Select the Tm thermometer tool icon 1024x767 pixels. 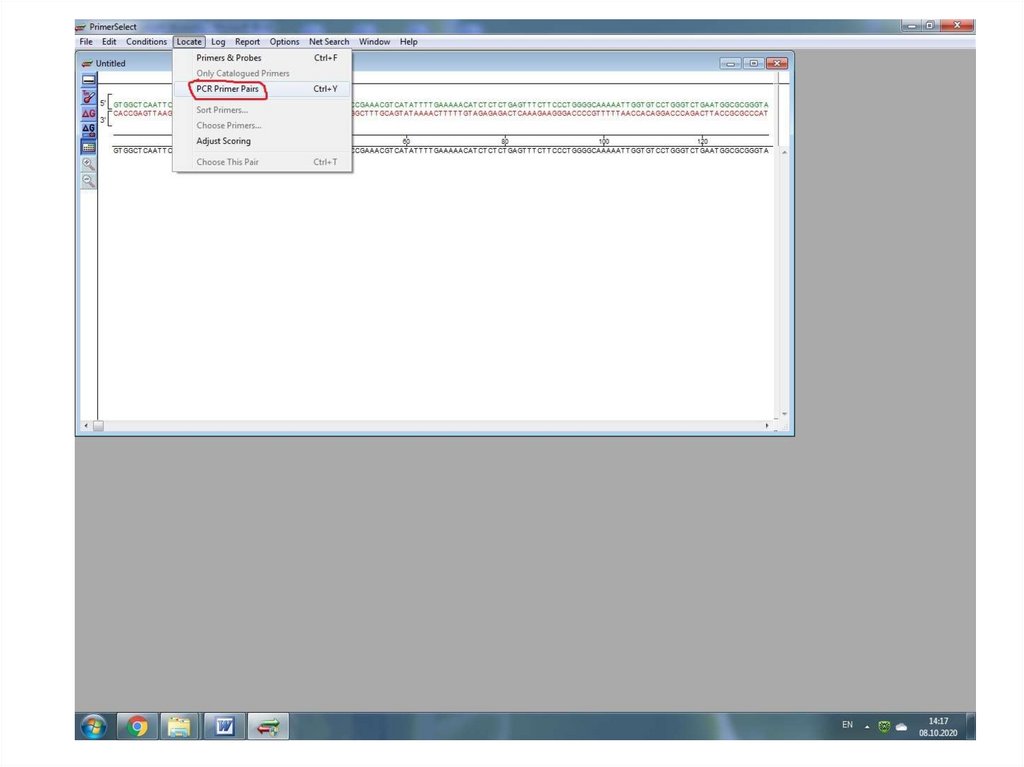coord(89,97)
